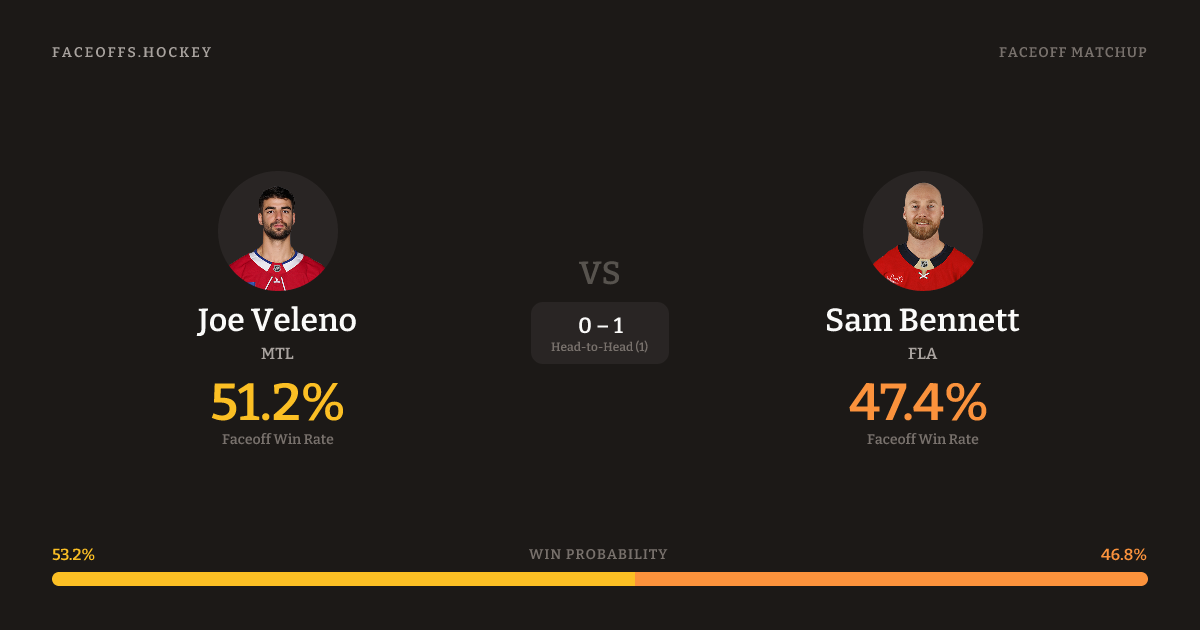The height and width of the screenshot is (630, 1200).
Task: Open Joe Veleno's player headshot
Action: pos(278,231)
